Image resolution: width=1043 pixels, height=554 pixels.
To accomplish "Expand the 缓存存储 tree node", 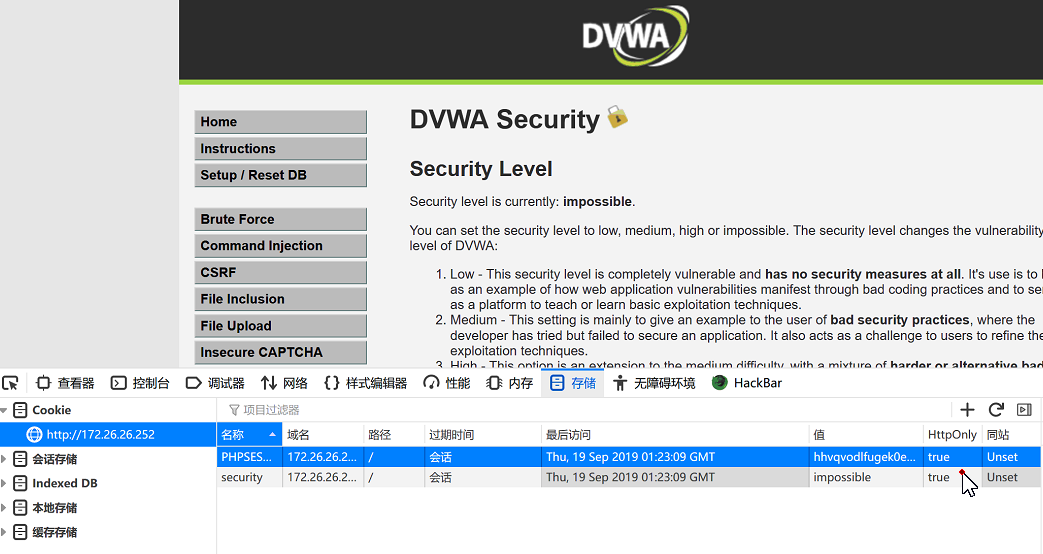I will 4,532.
